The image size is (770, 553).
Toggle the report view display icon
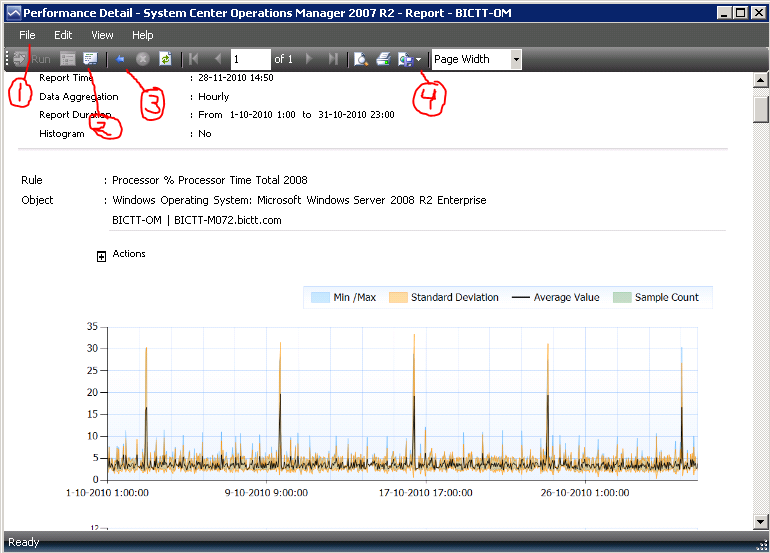(90, 59)
